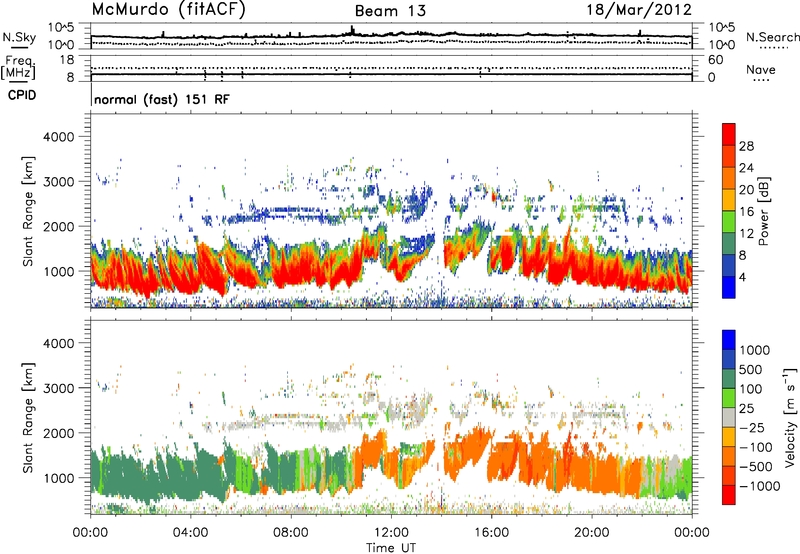
Task: Click the '4000' tick on power panel
Action: tap(58, 137)
